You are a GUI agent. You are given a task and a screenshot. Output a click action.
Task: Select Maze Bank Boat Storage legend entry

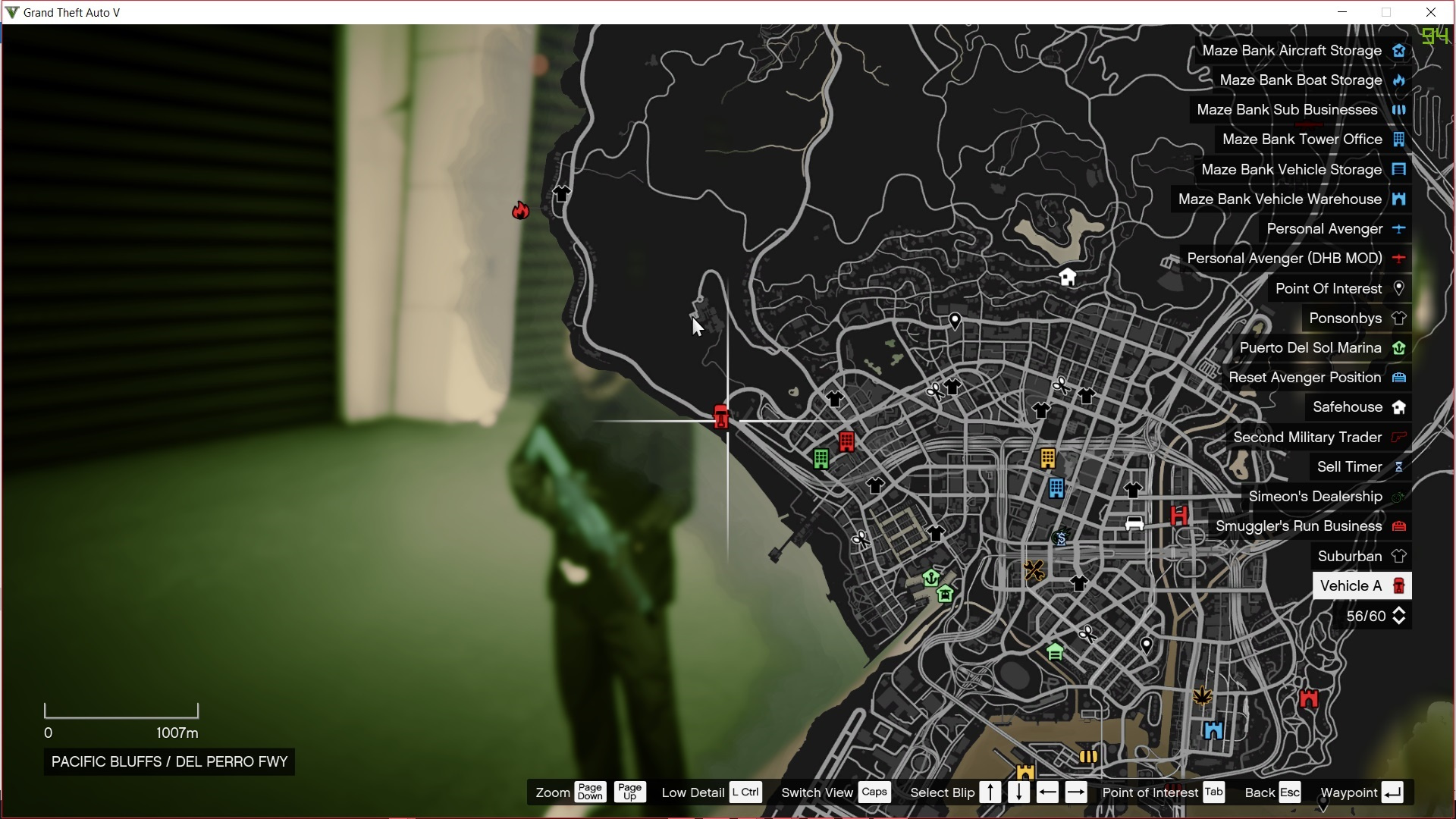[x=1312, y=80]
